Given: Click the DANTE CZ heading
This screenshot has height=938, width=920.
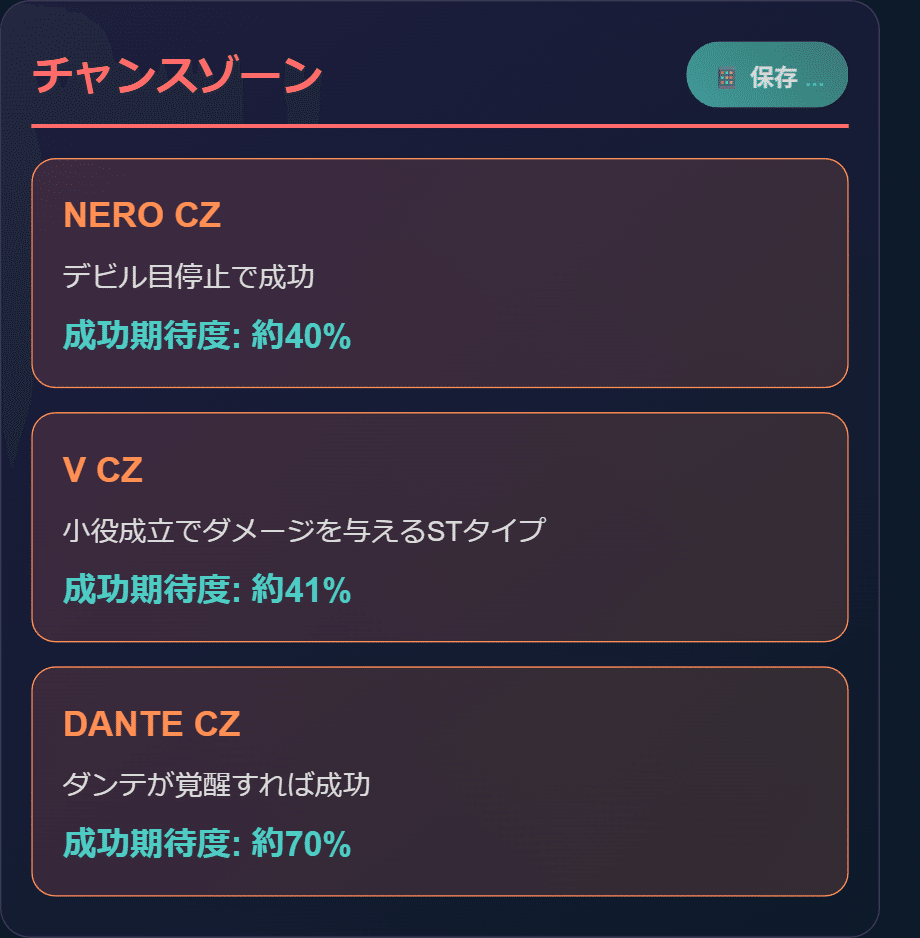Looking at the screenshot, I should point(151,722).
